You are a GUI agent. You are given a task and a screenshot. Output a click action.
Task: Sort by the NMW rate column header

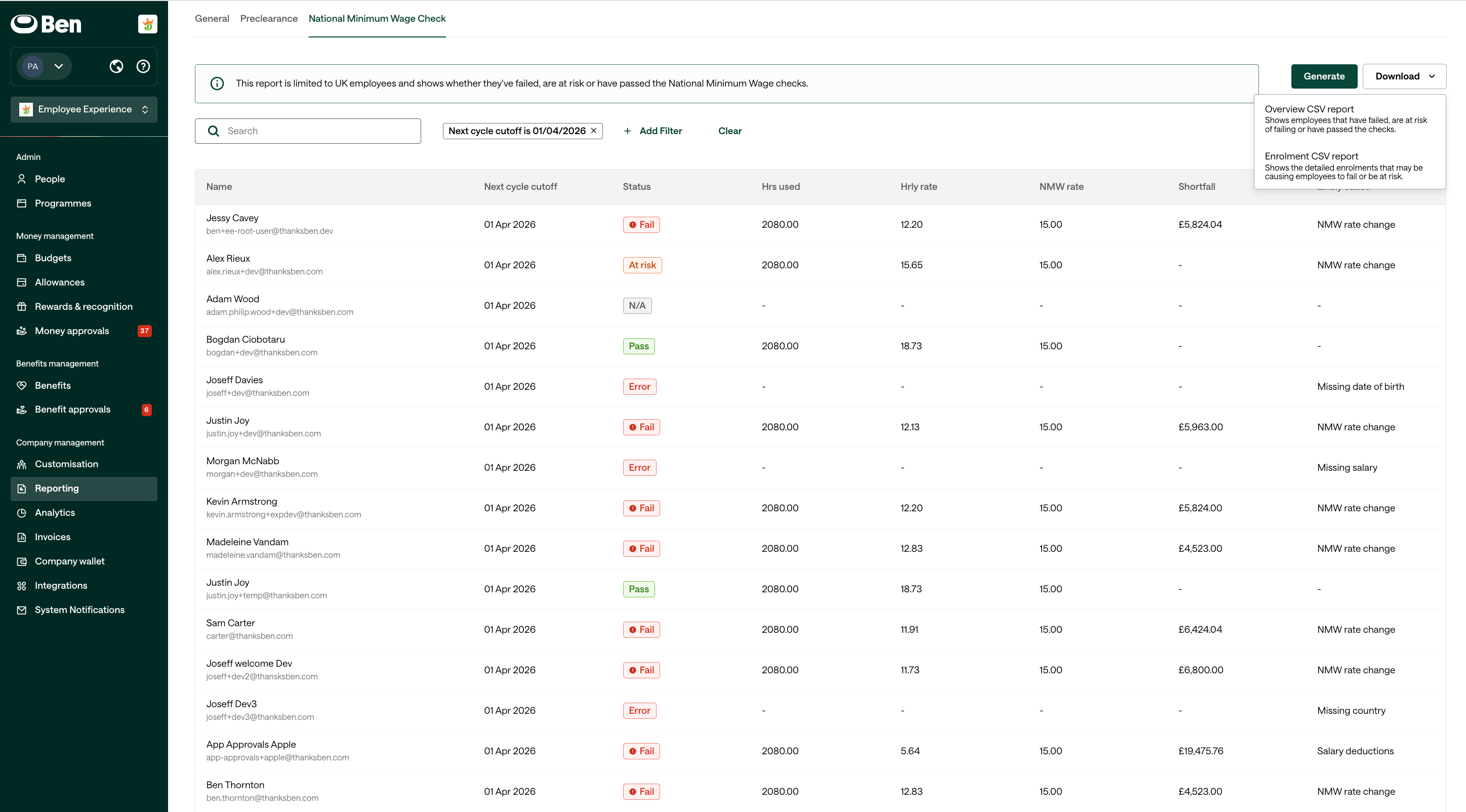1061,187
